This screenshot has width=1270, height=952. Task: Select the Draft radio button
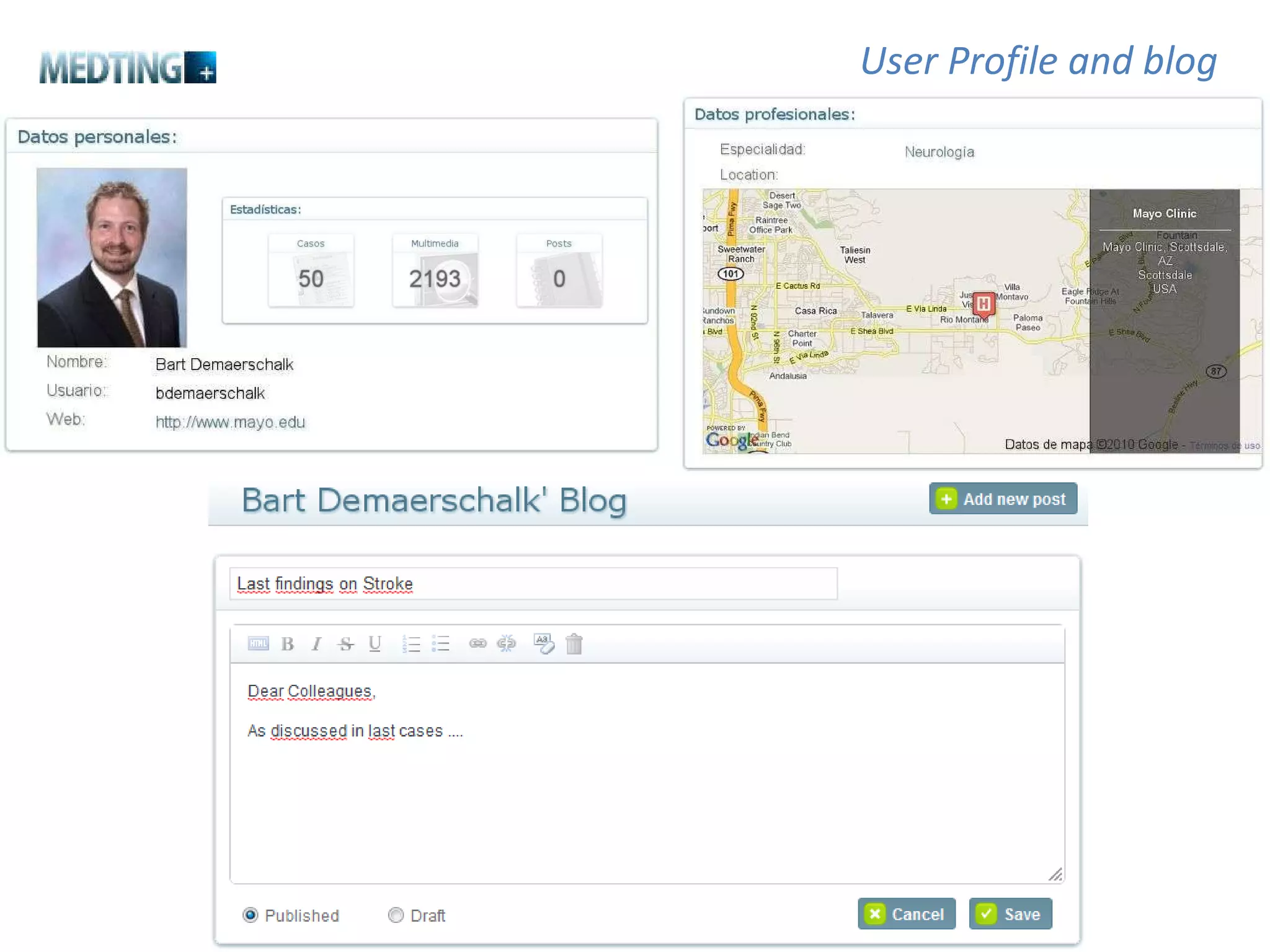tap(396, 915)
